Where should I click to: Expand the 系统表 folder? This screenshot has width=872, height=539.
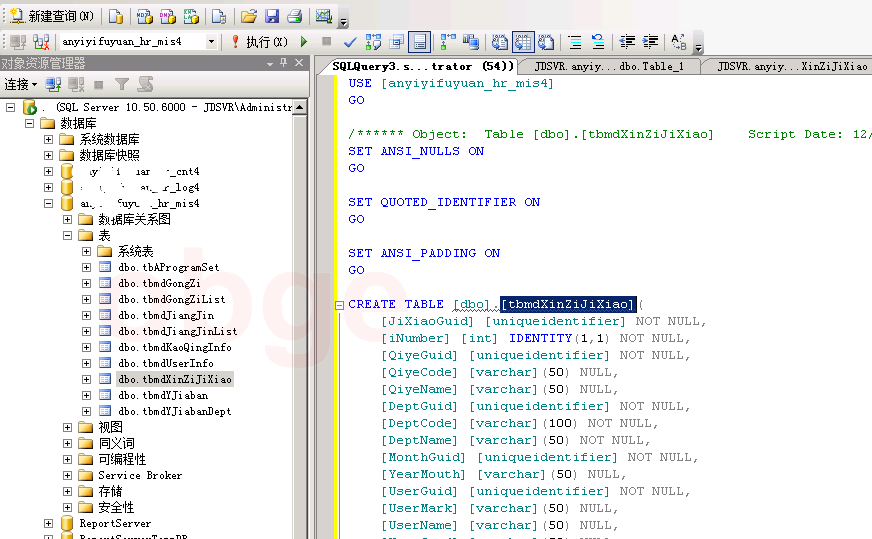(x=86, y=251)
